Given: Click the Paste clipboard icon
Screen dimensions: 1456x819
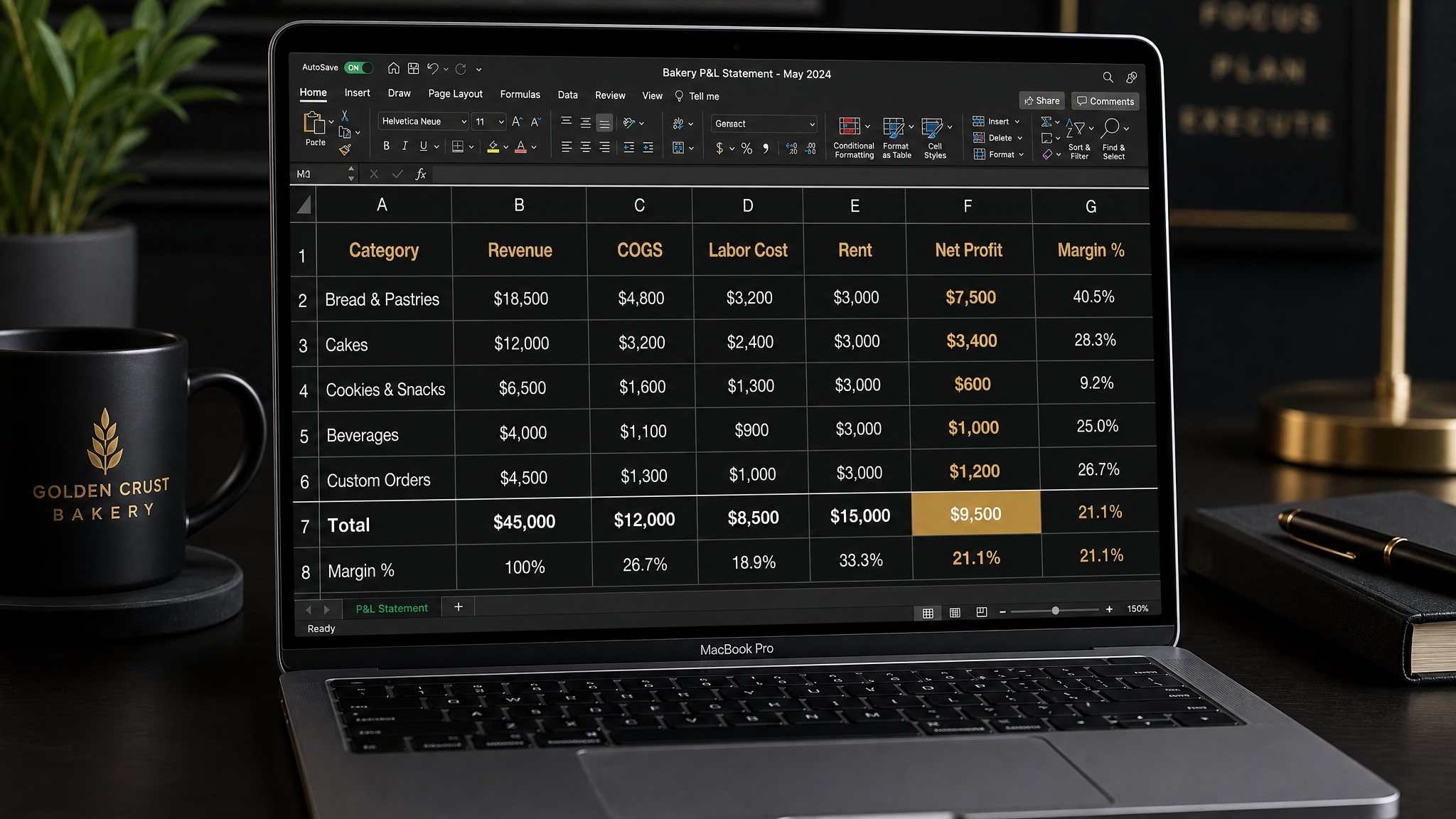Looking at the screenshot, I should [314, 122].
